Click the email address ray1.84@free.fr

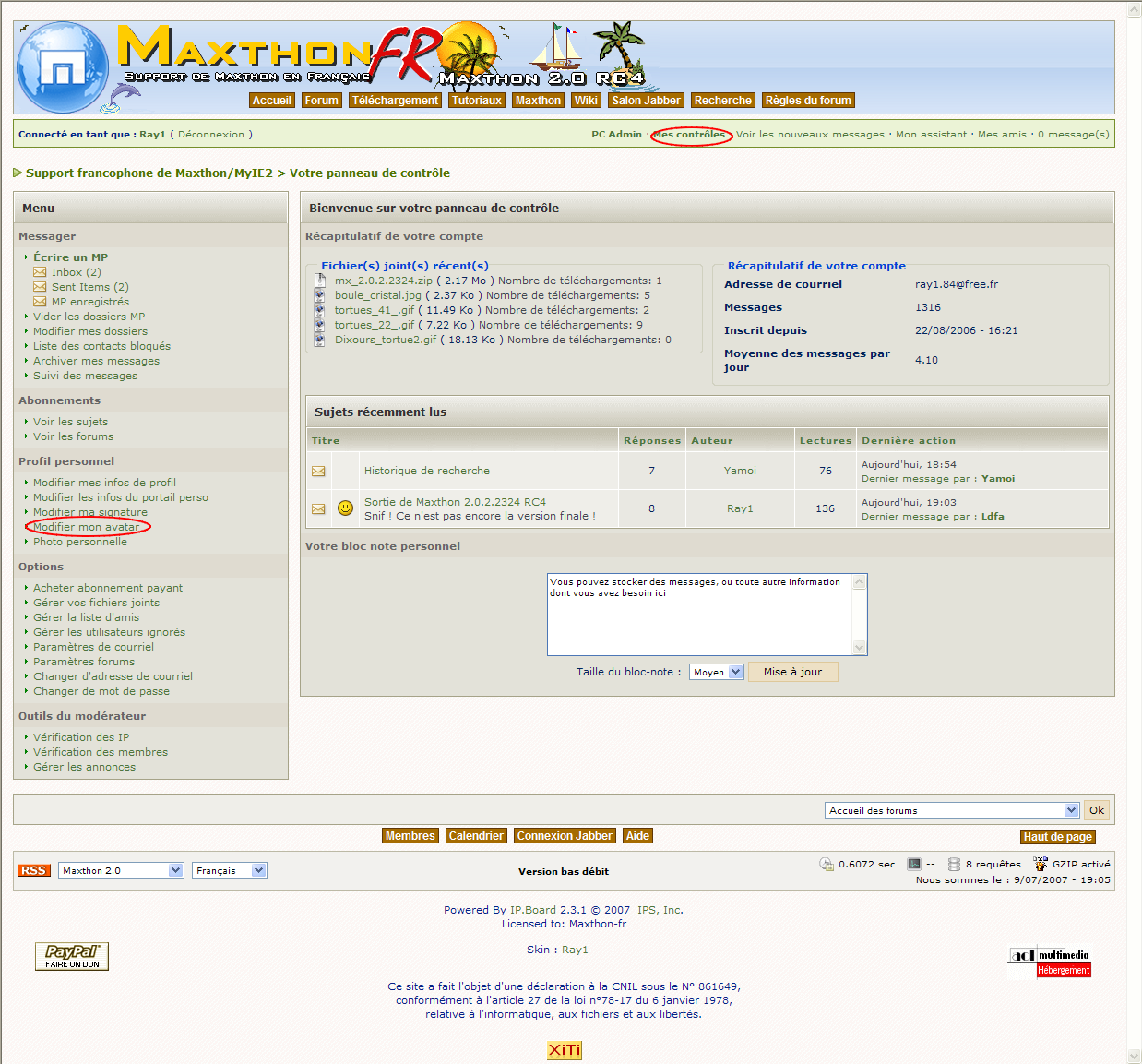pos(957,284)
